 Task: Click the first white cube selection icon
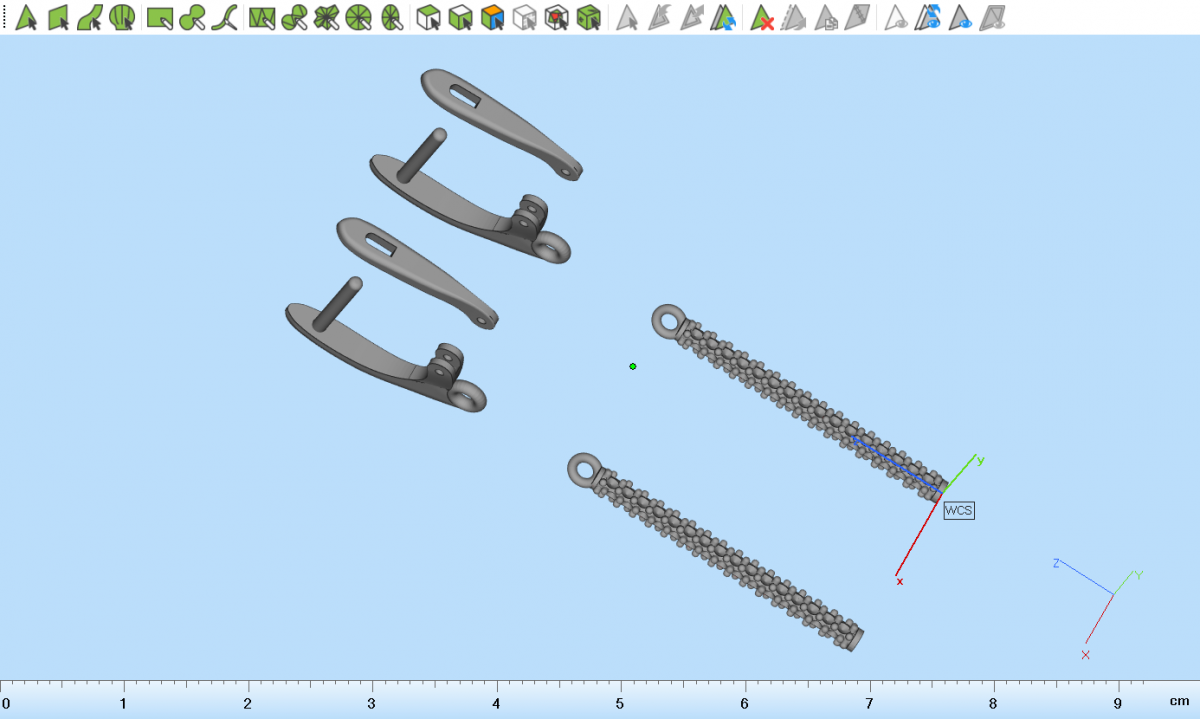tap(429, 17)
